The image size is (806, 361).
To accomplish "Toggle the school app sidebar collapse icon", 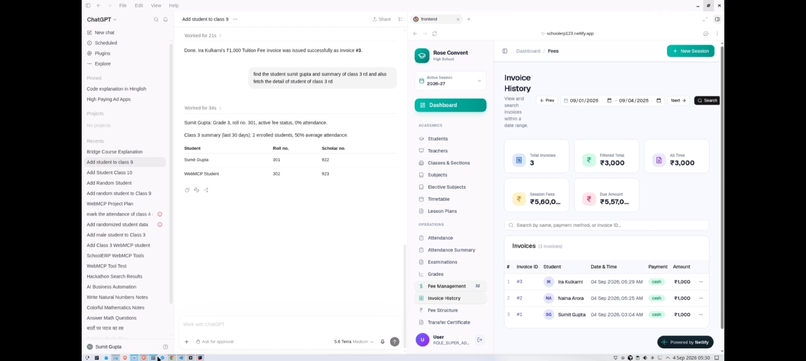I will (505, 51).
